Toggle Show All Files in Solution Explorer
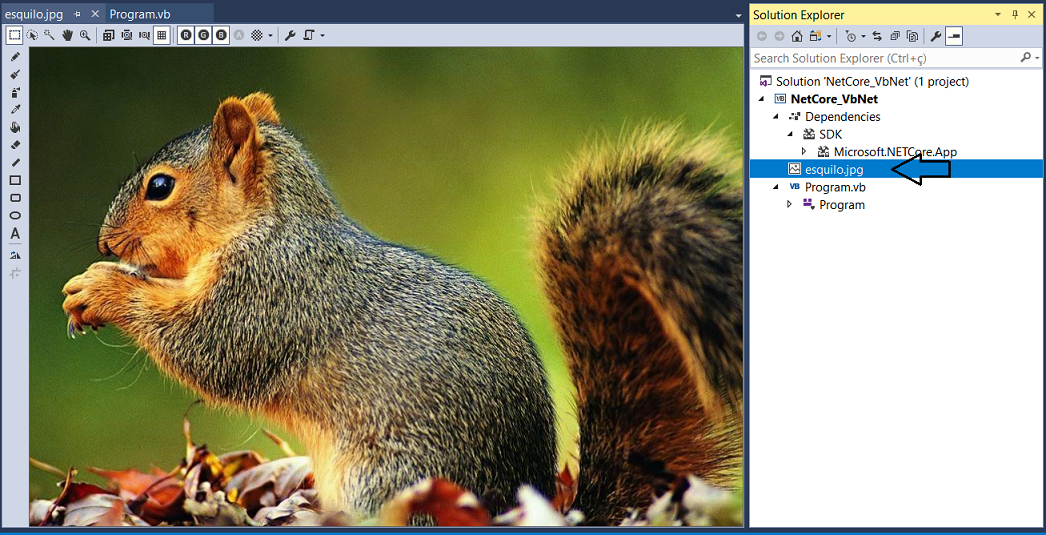Viewport: 1046px width, 535px height. point(913,36)
